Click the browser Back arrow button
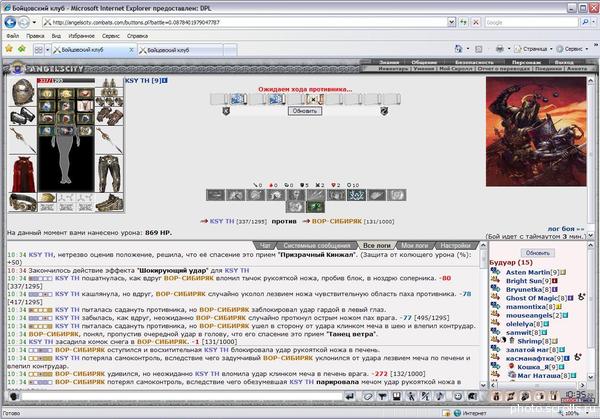This screenshot has height=419, width=600. coord(10,22)
